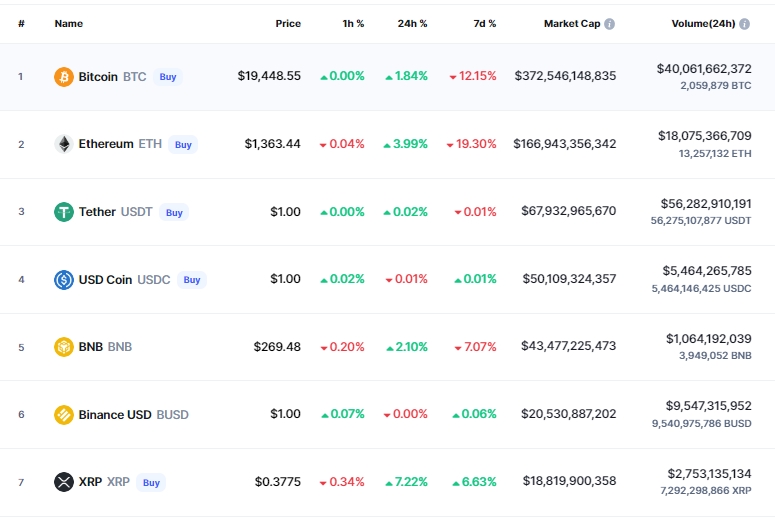775x528 pixels.
Task: Click Ethereum 24h change 3.99%
Action: 405,144
